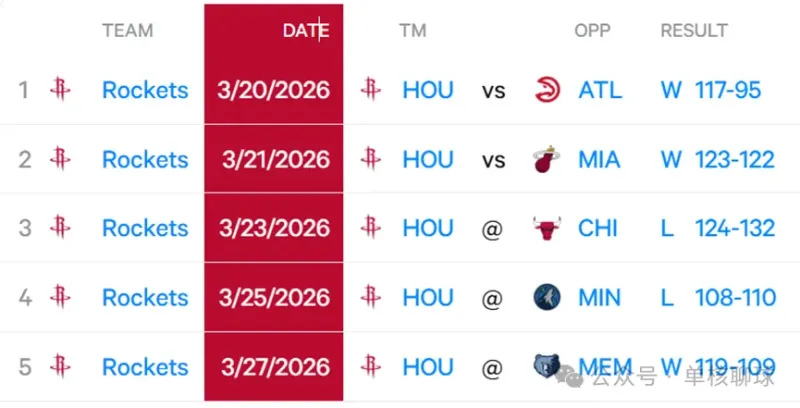Sort by the TEAM column header
Screen dimensions: 800x408
[127, 31]
